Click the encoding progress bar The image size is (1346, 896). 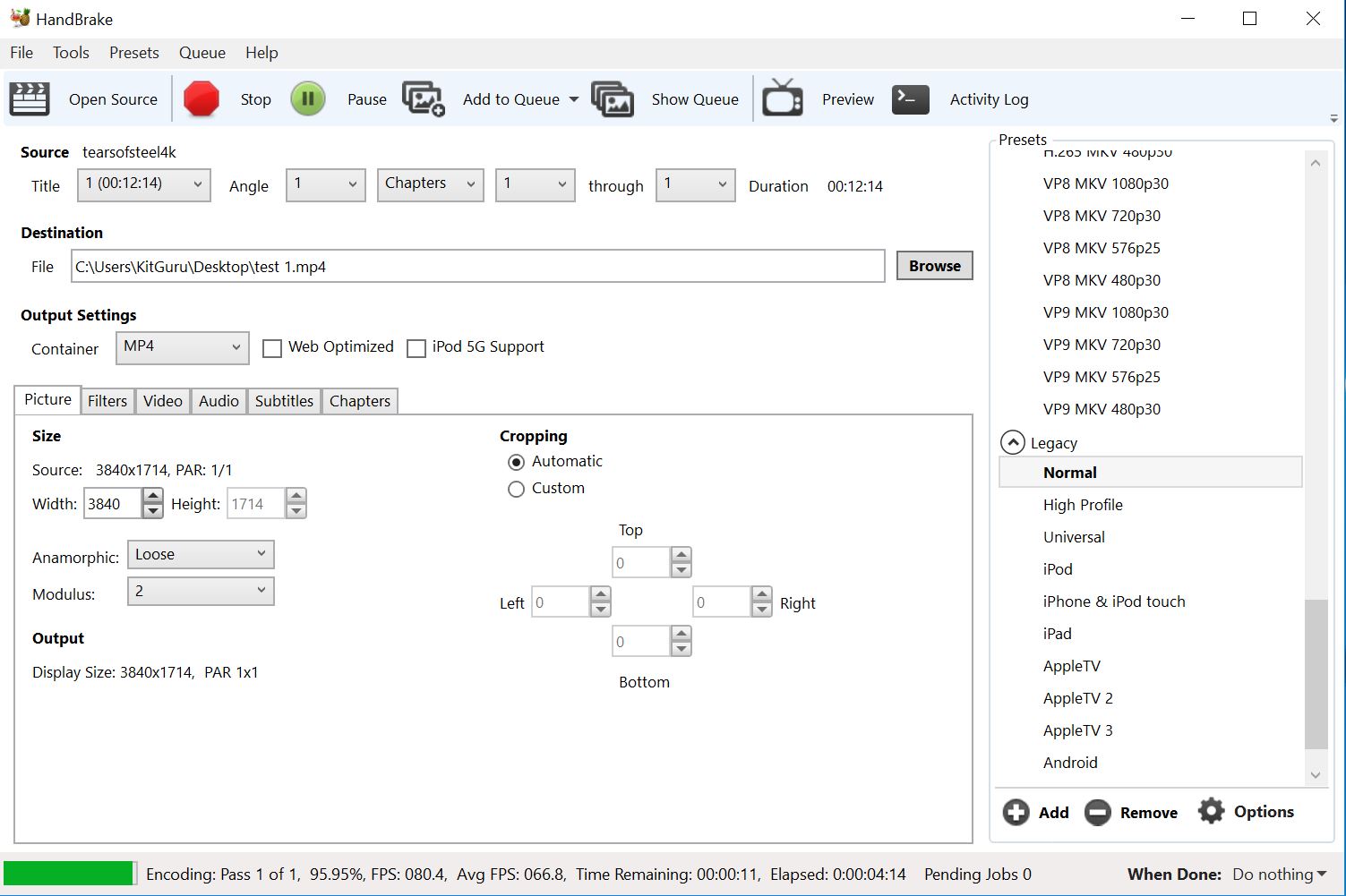click(x=70, y=874)
